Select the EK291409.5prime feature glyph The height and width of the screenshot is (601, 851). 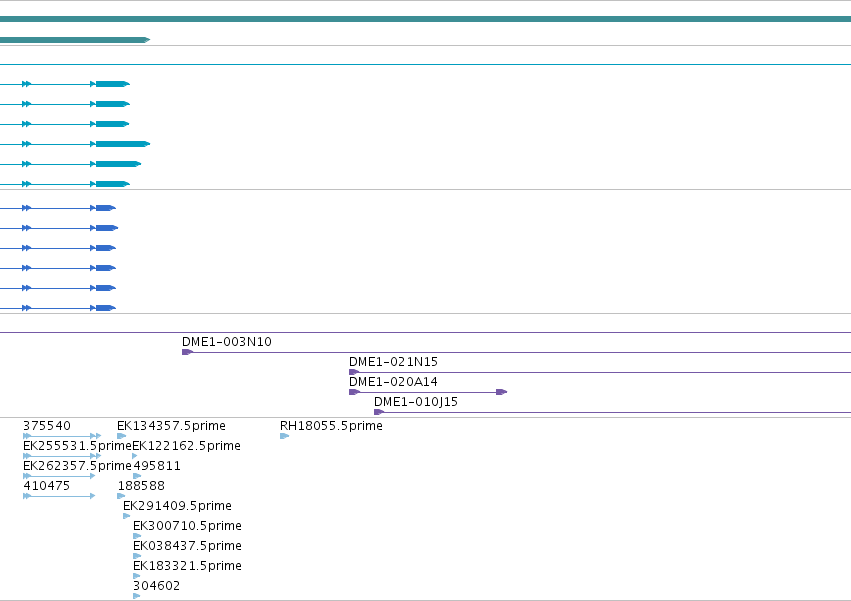(x=127, y=516)
